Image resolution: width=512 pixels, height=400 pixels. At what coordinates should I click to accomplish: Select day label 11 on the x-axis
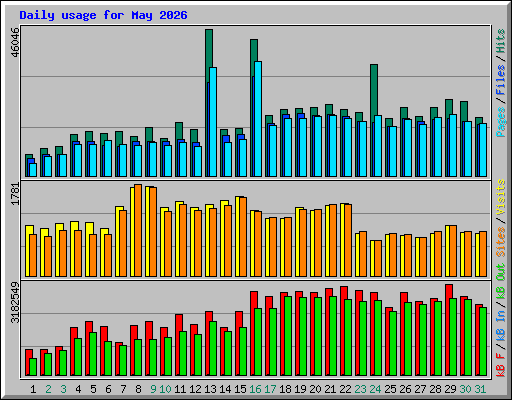(x=180, y=389)
